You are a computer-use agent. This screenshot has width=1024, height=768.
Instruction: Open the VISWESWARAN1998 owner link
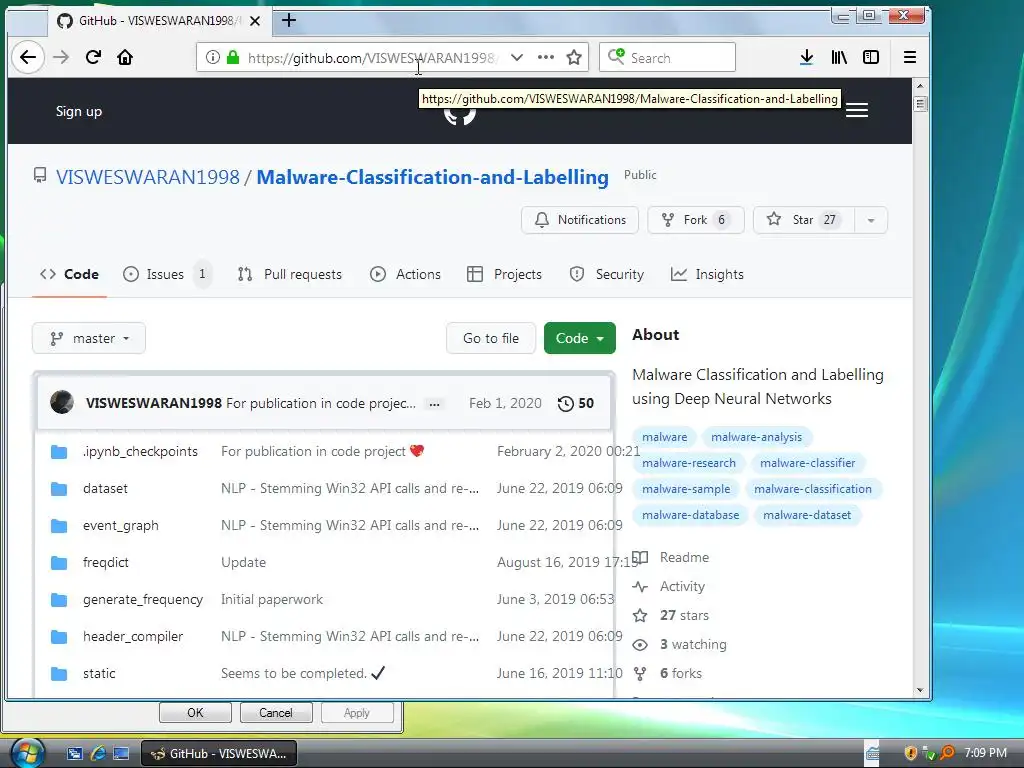coord(148,177)
